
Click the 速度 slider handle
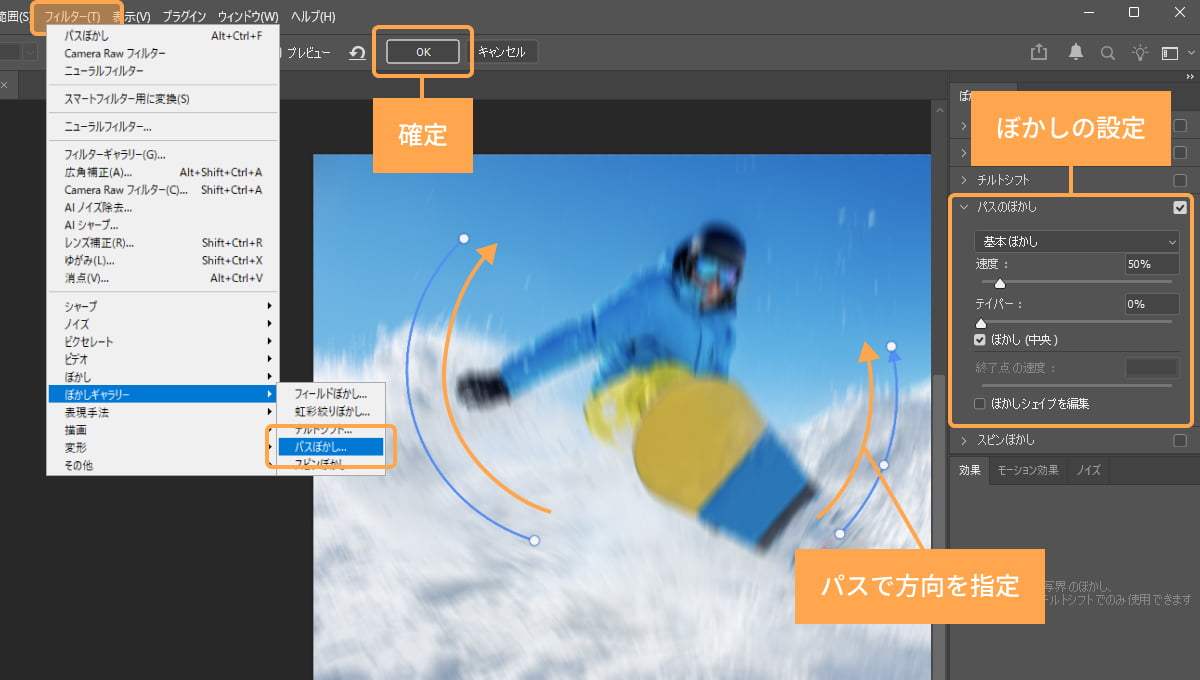point(999,283)
